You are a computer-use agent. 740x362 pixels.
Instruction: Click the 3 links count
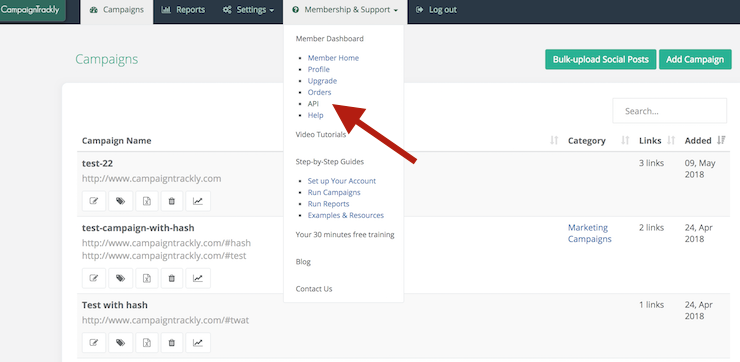pyautogui.click(x=651, y=163)
